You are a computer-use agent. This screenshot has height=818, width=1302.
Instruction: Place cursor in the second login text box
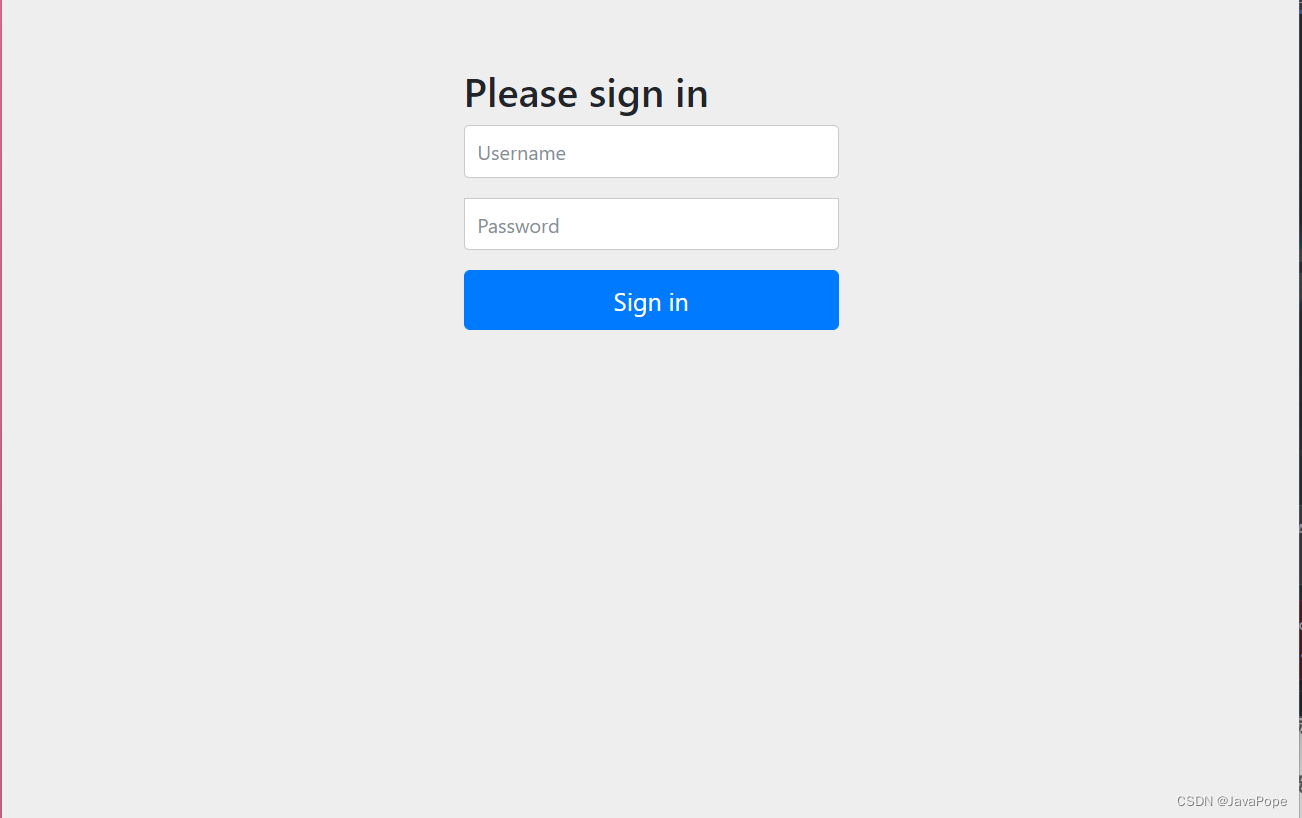click(651, 224)
